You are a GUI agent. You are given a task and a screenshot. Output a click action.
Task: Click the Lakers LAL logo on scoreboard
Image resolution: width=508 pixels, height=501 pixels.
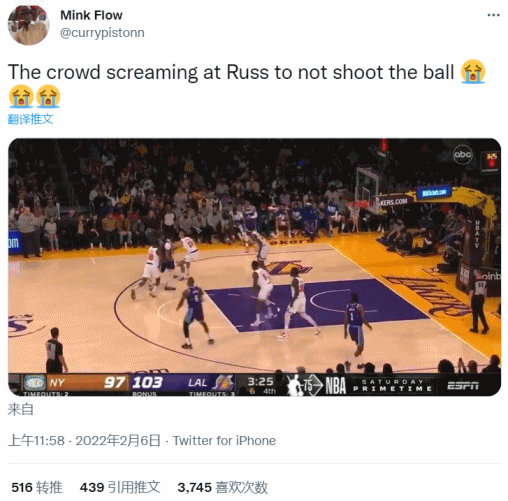pos(223,383)
